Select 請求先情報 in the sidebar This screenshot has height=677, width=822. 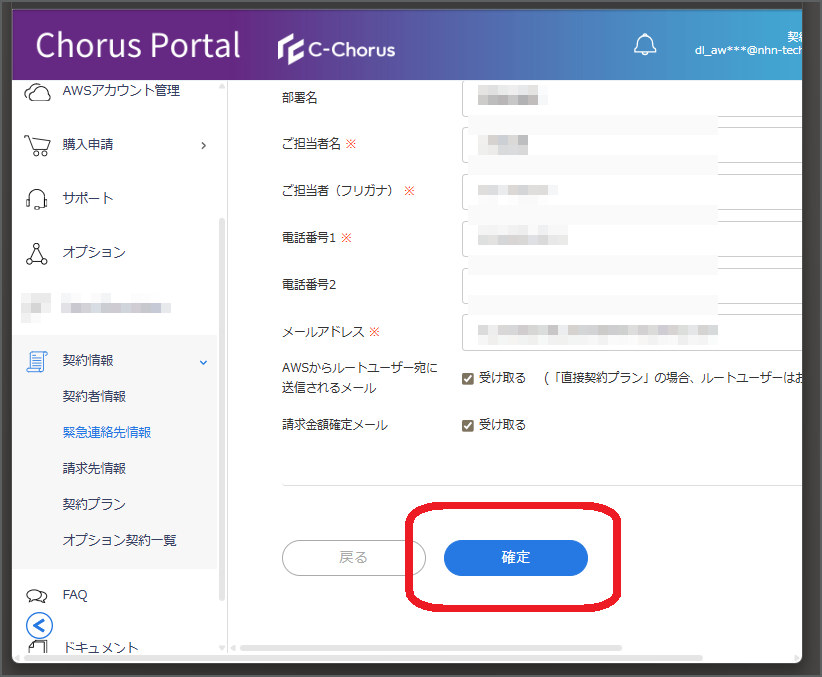click(x=94, y=468)
